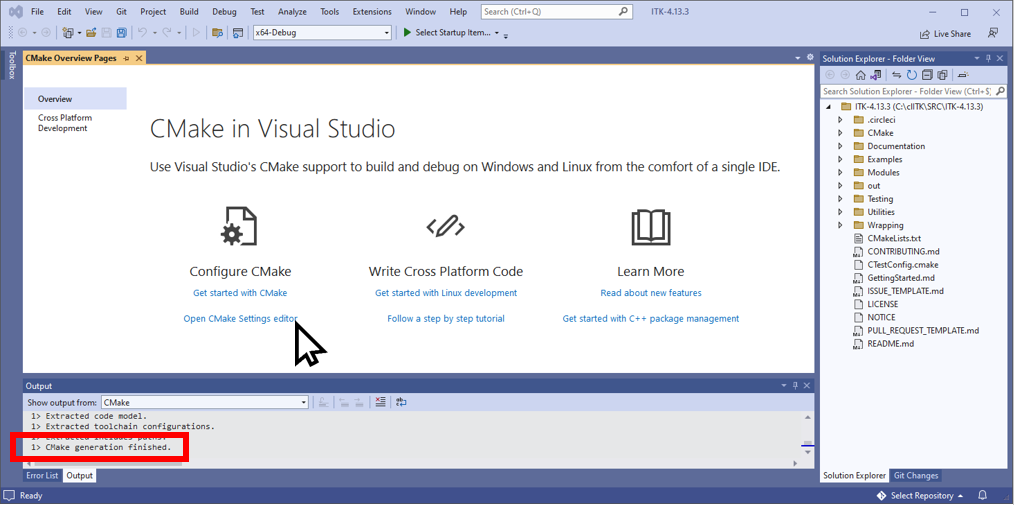Close the CMake Overview Pages tab

point(138,58)
